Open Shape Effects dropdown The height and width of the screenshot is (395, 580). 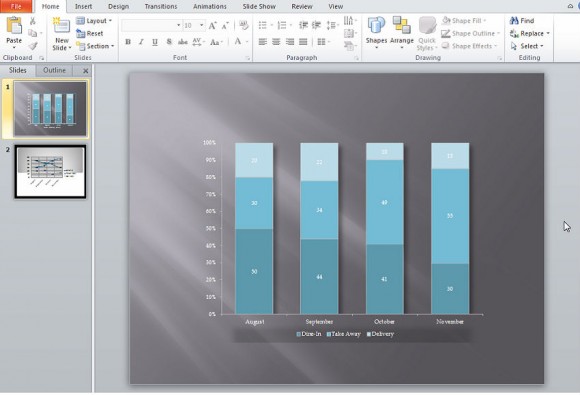coord(469,46)
